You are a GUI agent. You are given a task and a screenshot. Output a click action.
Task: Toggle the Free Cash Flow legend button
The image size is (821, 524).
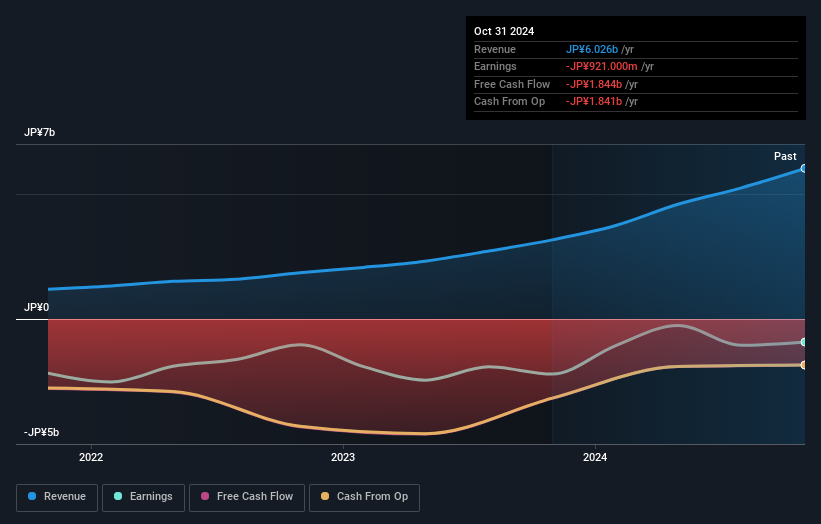pyautogui.click(x=247, y=497)
